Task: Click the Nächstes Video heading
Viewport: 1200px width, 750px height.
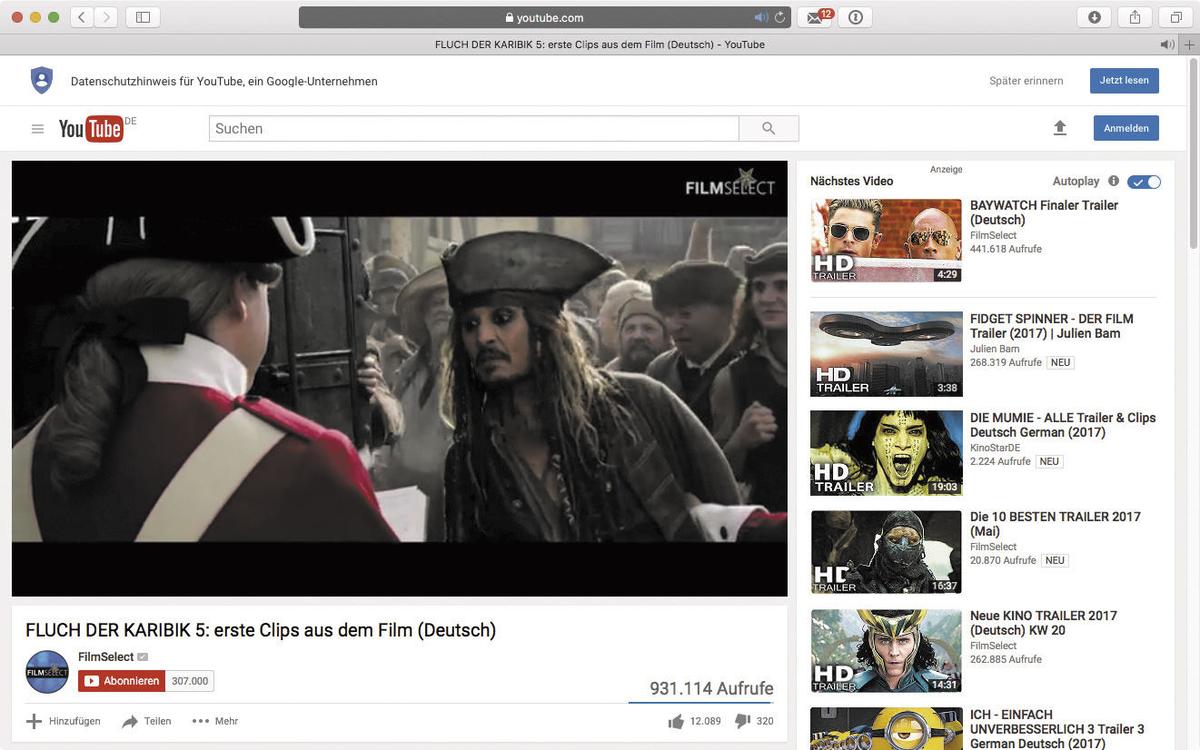Action: [852, 181]
